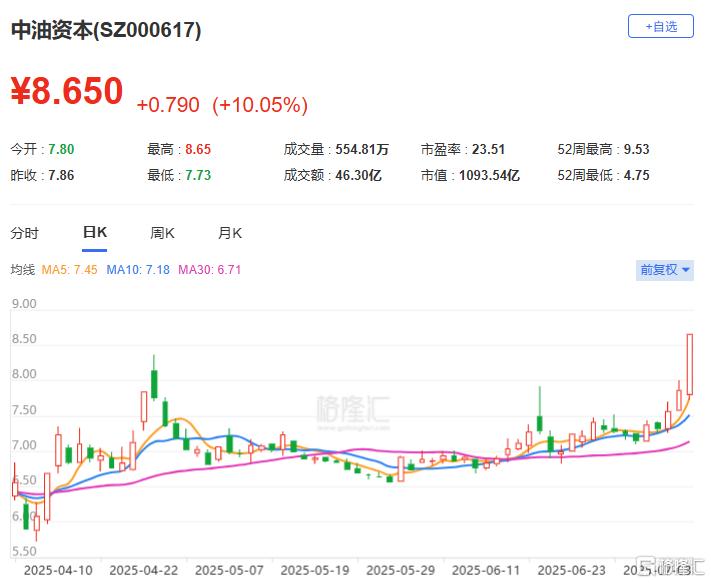711x583 pixels.
Task: Click the 2025-06-11 date axis label
Action: pos(487,570)
